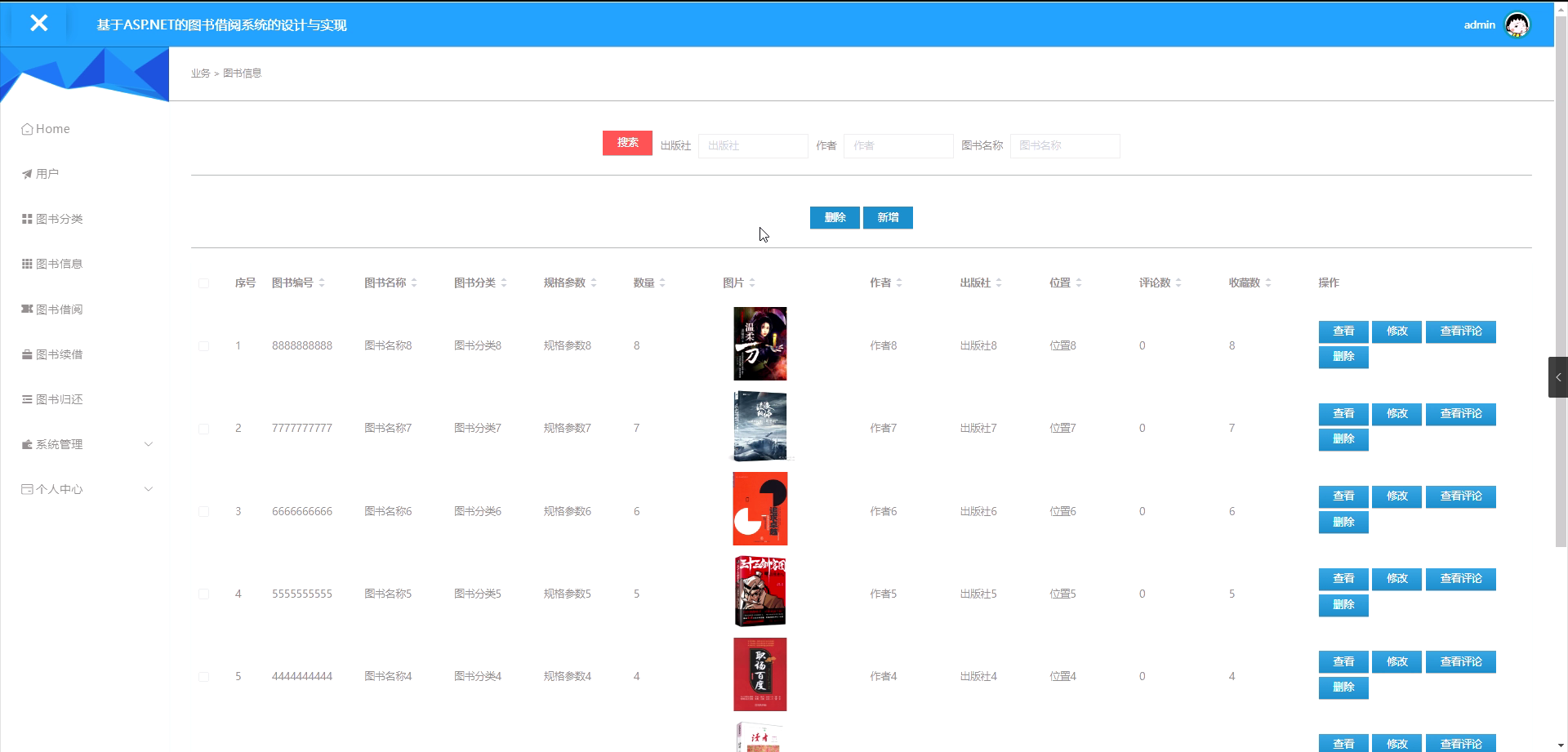Click the 业务 breadcrumb link
The height and width of the screenshot is (752, 1568).
200,73
